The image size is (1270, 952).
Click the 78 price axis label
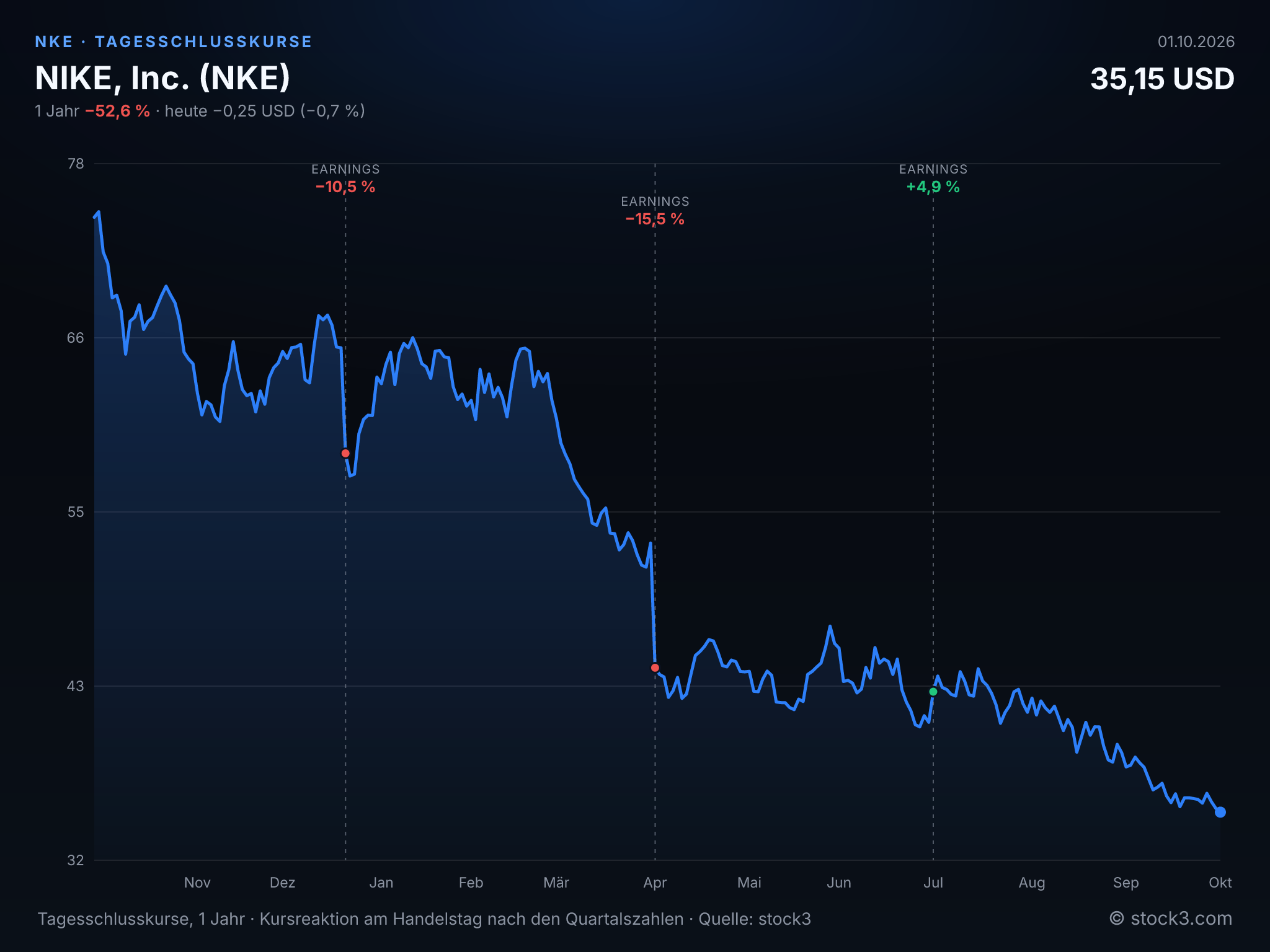(x=76, y=164)
